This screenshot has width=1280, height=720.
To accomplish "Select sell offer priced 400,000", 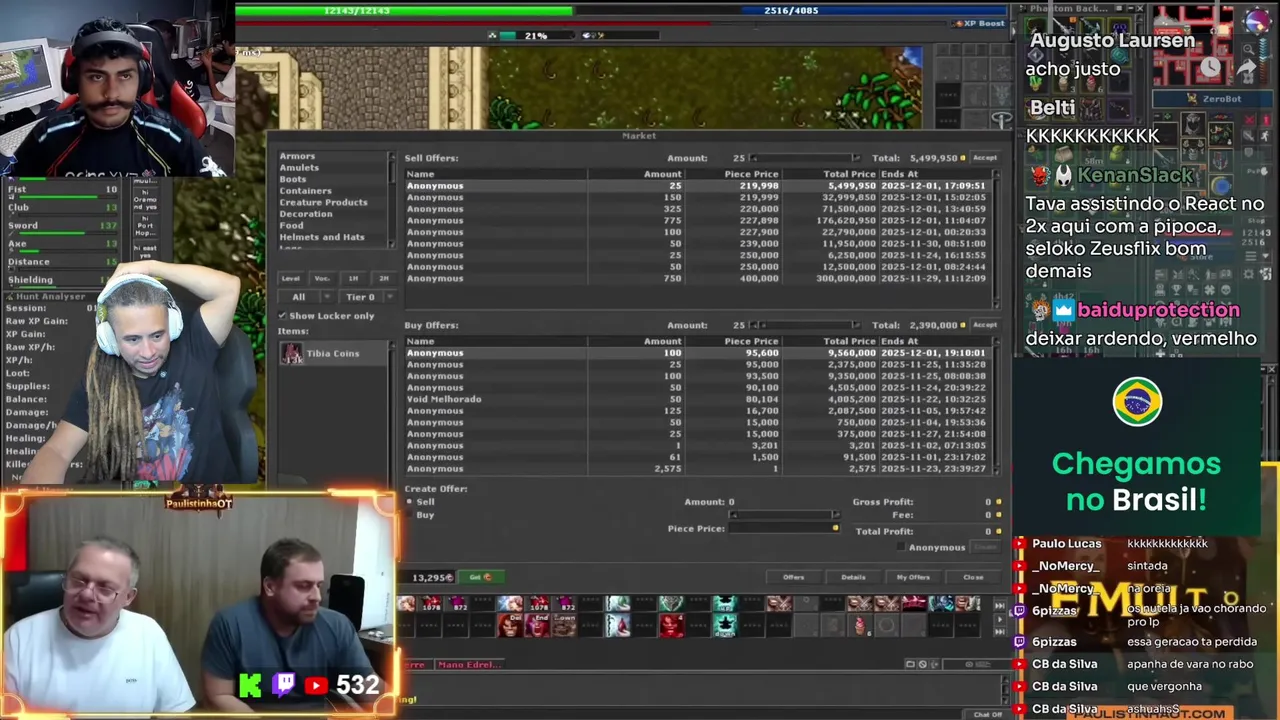I will pos(697,278).
